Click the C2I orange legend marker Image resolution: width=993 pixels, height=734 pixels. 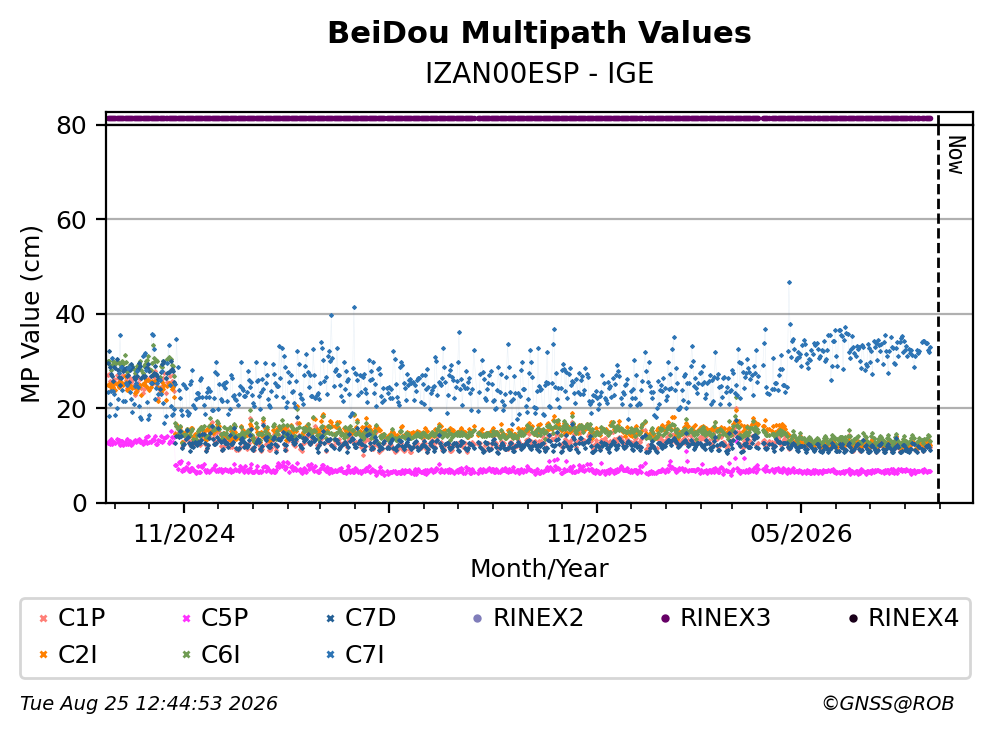coord(43,655)
